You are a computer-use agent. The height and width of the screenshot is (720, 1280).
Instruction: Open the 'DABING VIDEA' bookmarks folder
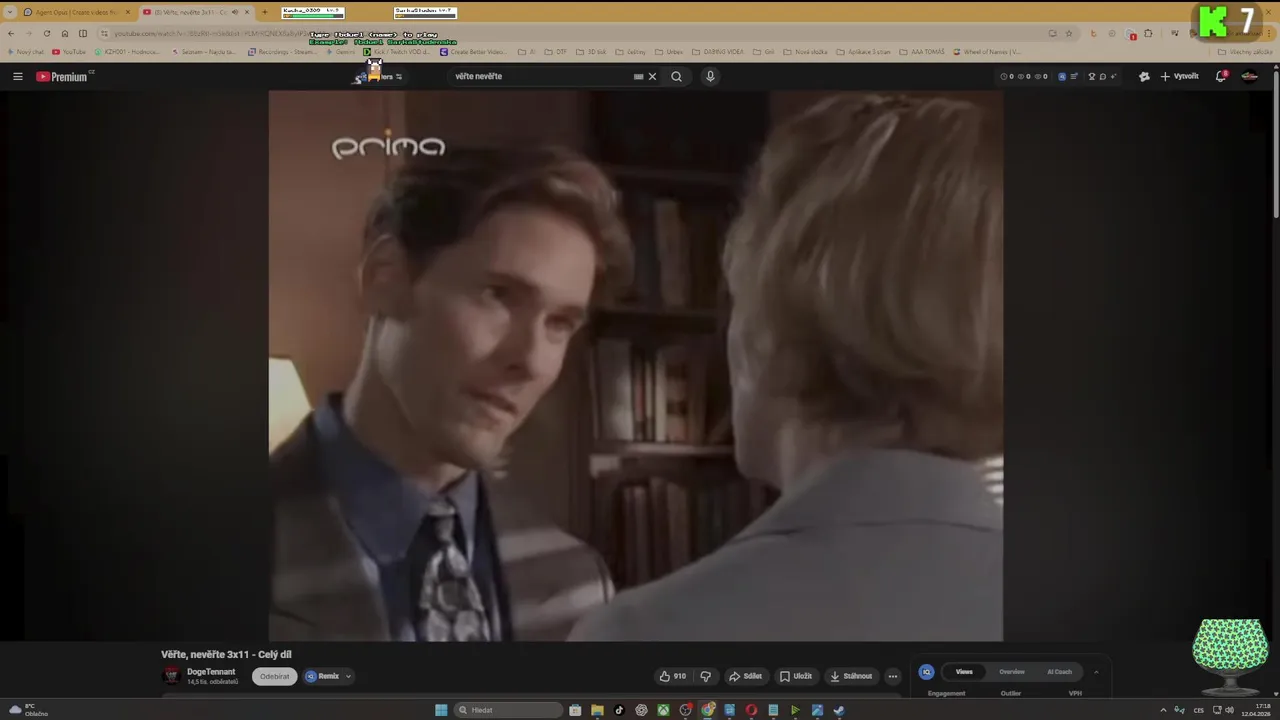coord(717,52)
